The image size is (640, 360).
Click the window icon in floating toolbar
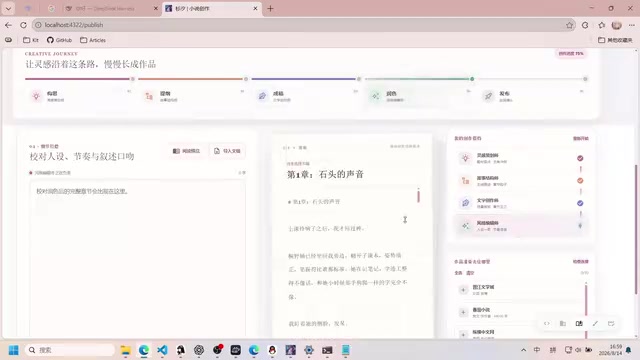pos(611,323)
